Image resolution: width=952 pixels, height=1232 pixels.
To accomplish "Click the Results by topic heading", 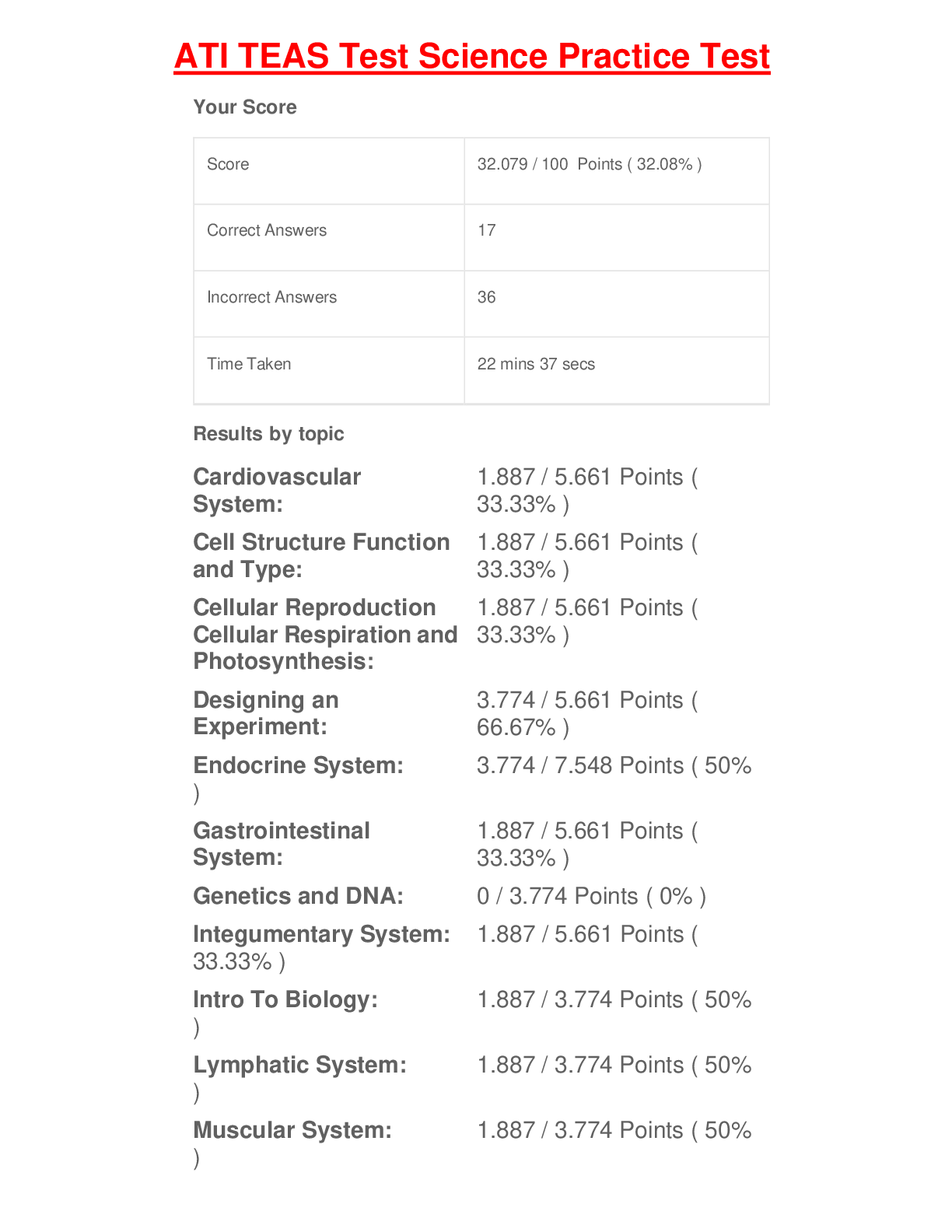I will coord(268,434).
